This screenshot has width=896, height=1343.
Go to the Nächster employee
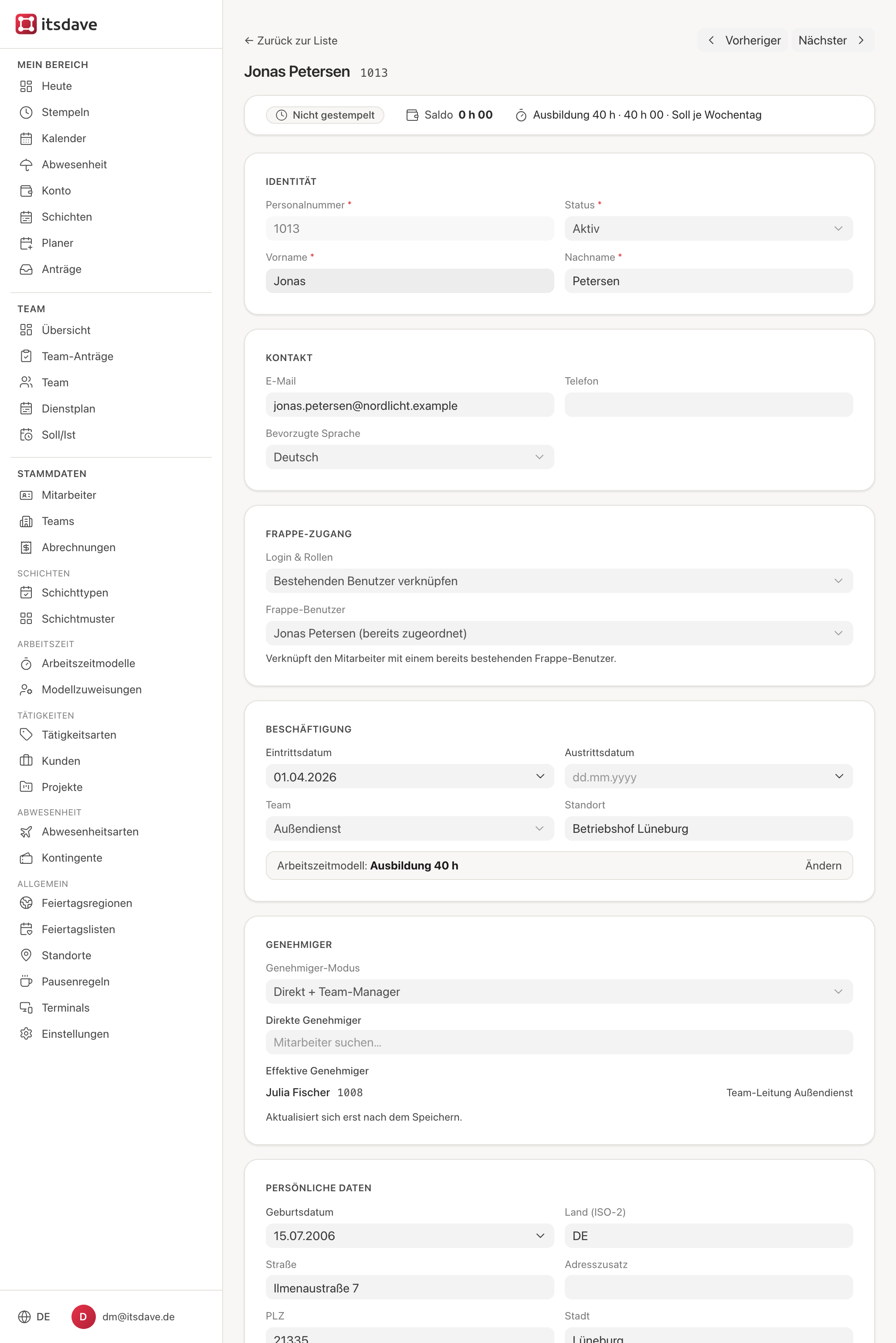coord(832,41)
